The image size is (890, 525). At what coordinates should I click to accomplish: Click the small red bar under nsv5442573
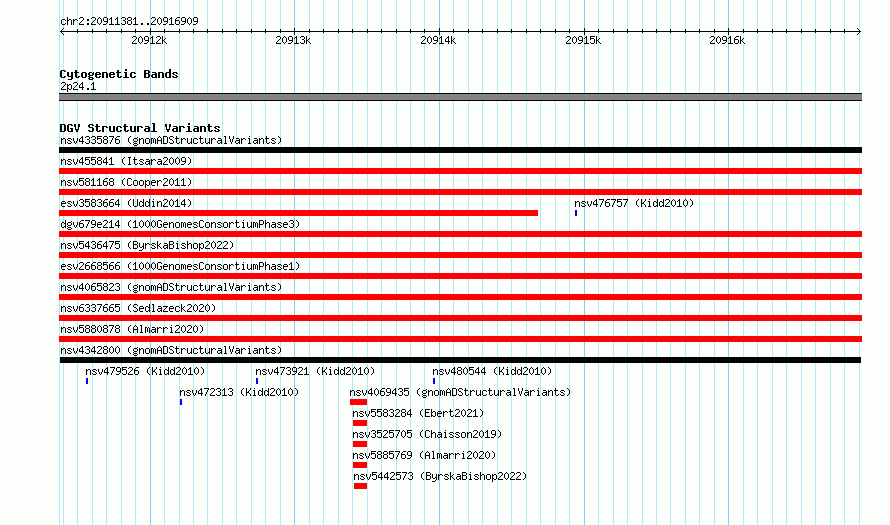coord(360,486)
